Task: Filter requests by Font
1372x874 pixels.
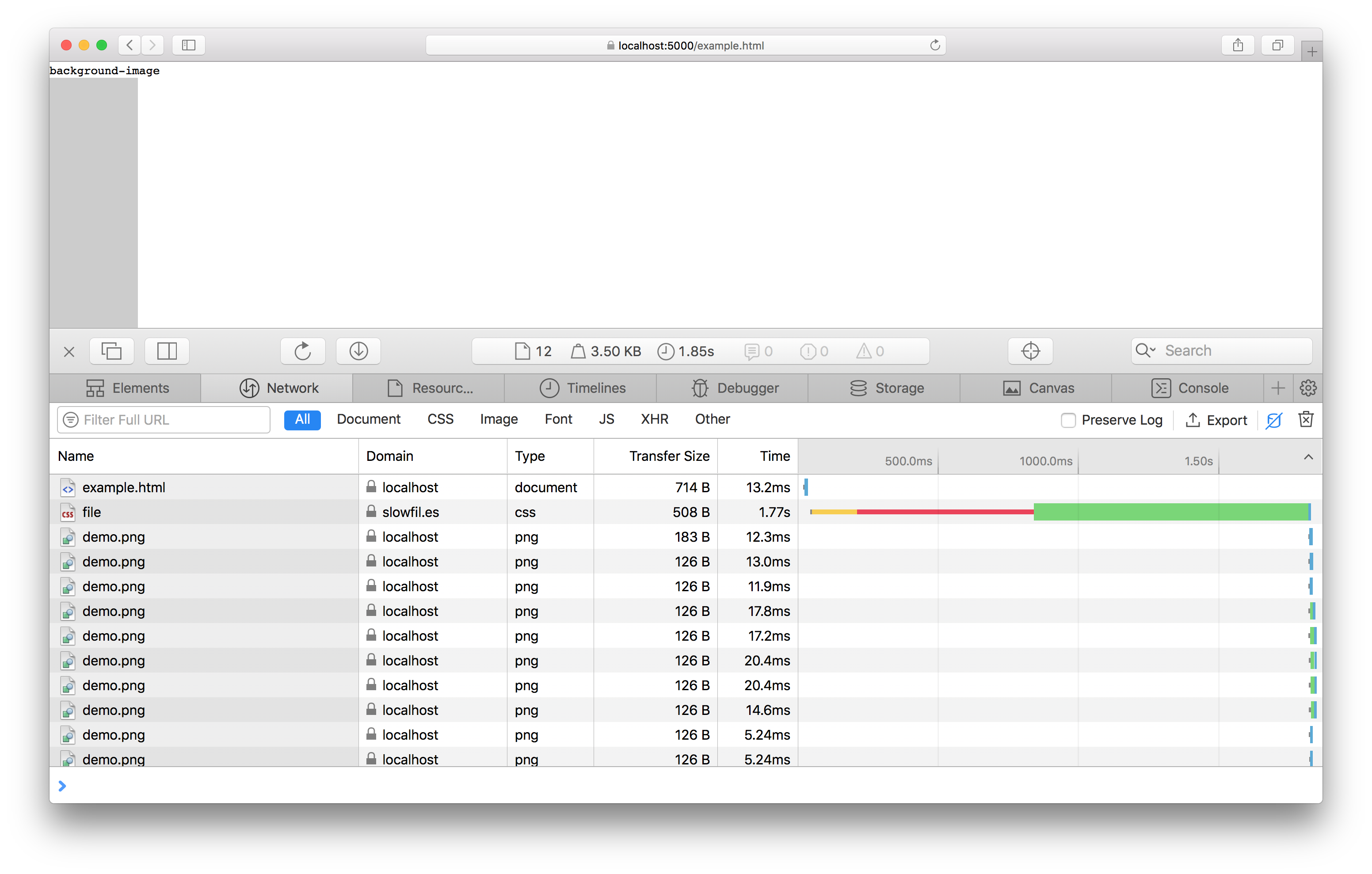Action: pos(558,420)
